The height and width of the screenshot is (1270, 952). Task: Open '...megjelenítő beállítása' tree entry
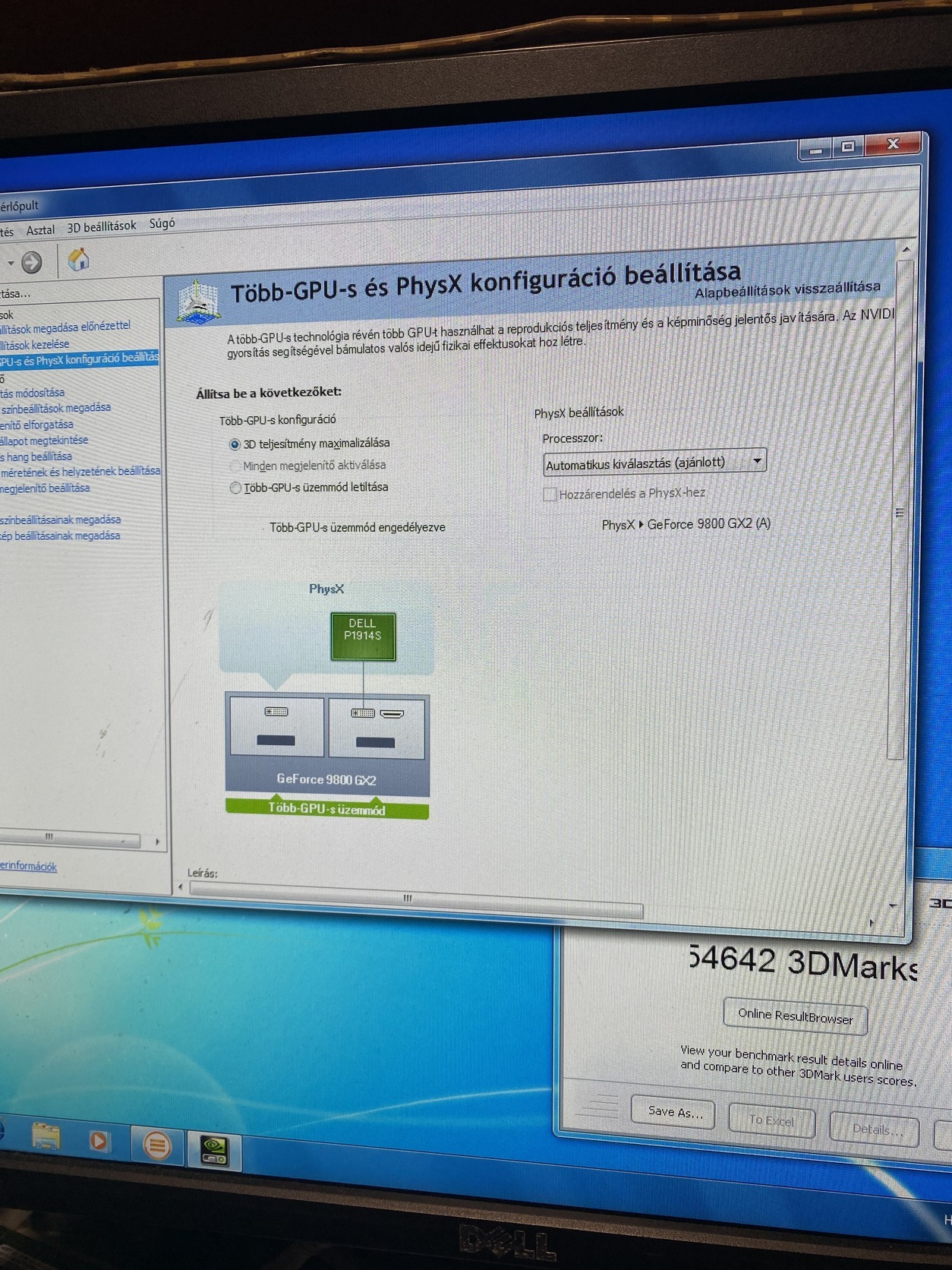45,488
